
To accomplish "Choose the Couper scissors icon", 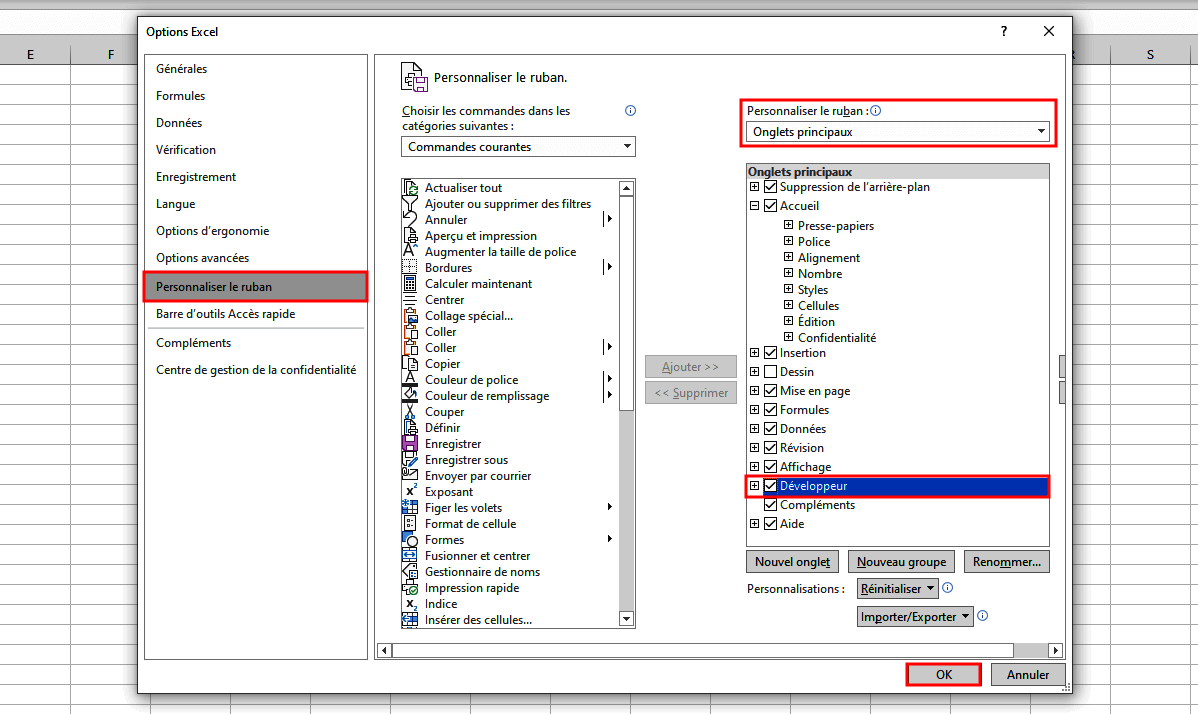I will click(409, 412).
